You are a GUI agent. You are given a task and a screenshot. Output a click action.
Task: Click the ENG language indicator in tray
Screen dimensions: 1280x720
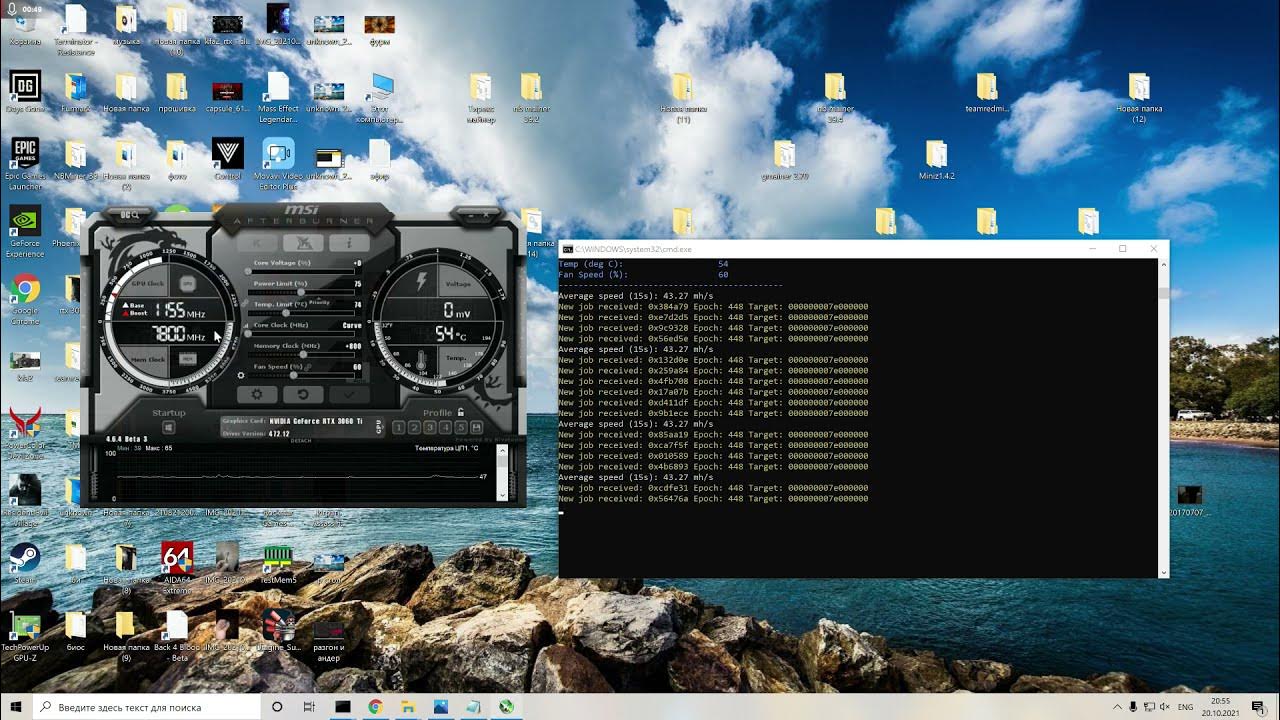coord(1188,707)
